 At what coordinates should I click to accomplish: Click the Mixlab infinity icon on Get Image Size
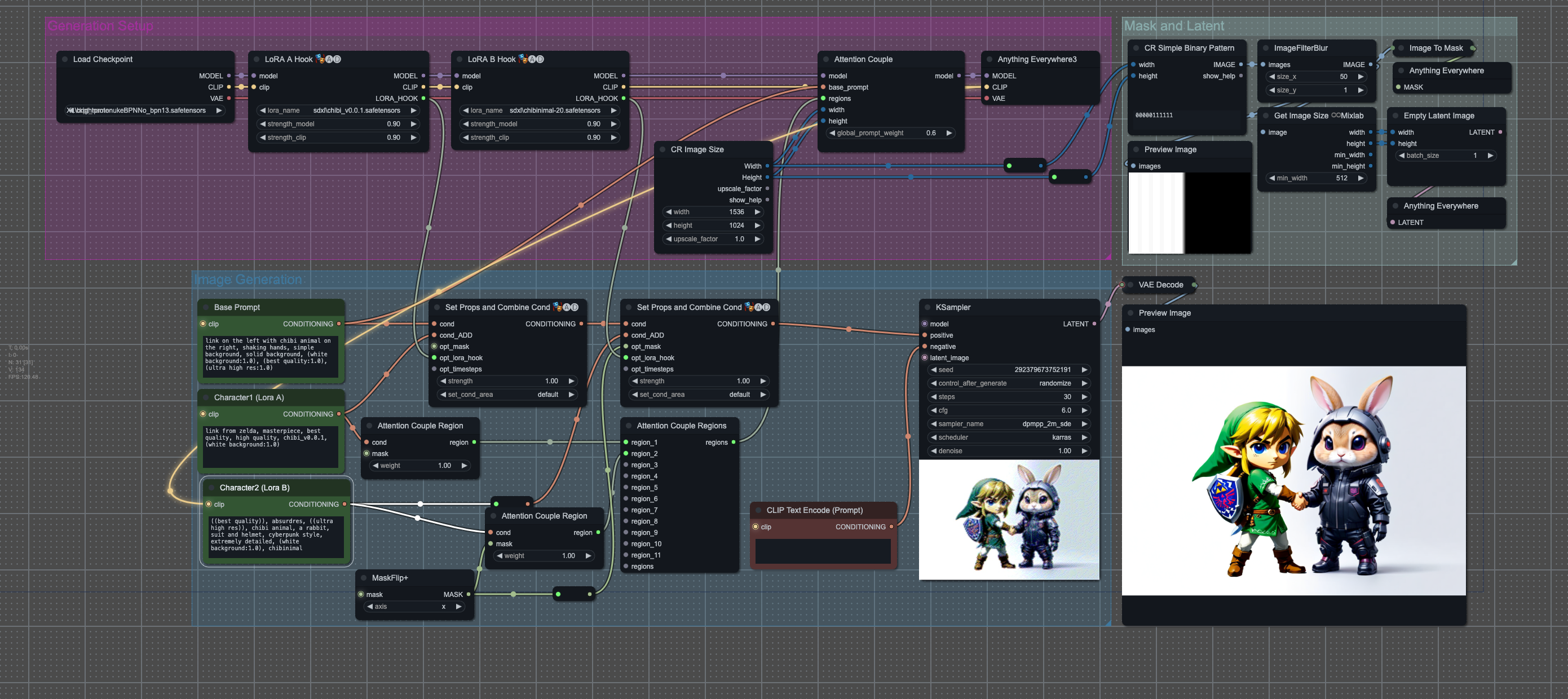click(1336, 116)
